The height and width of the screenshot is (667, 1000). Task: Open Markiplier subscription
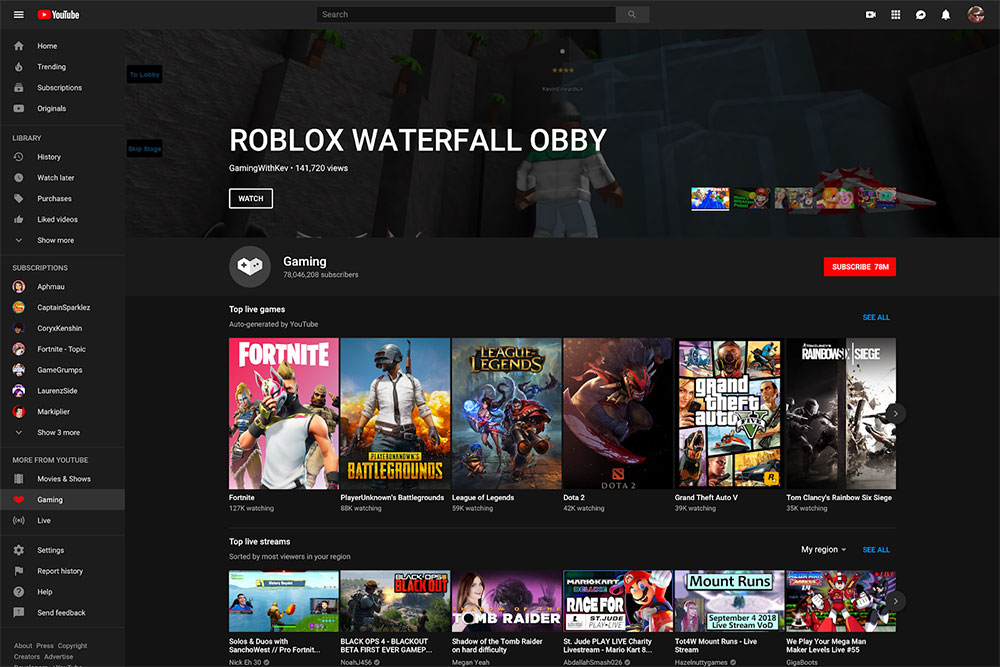(62, 411)
